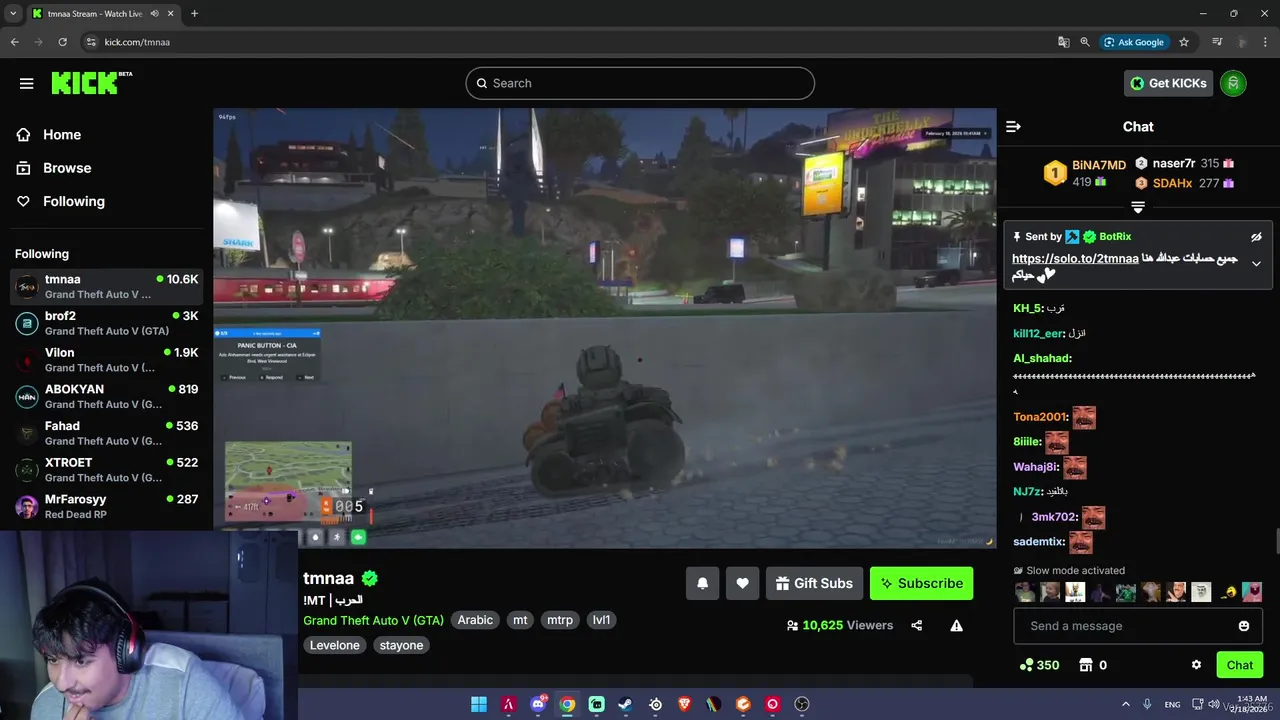The image size is (1280, 720).
Task: Click the laughing yellow emoji emote
Action: click(1228, 592)
